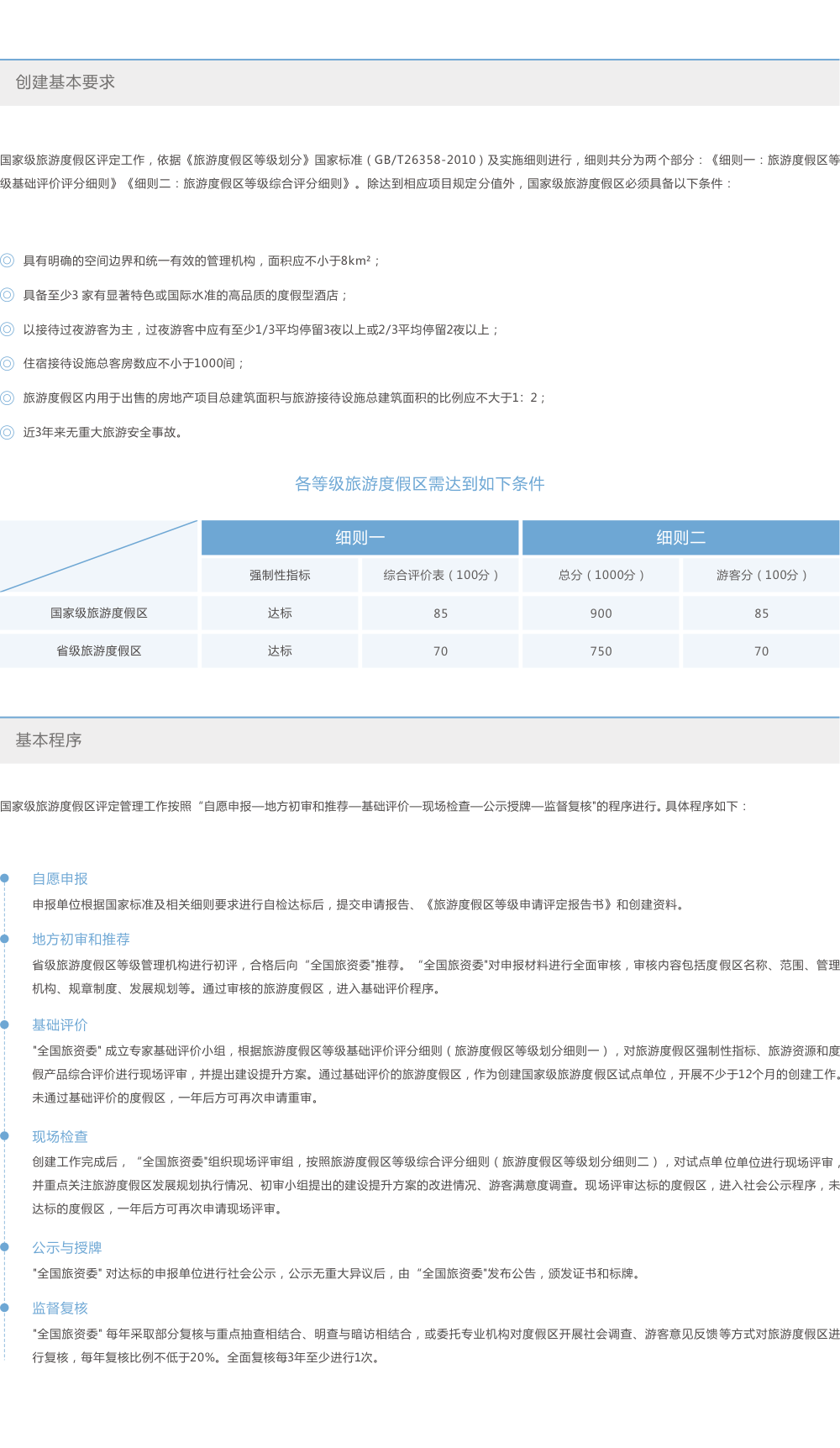Click the 强制性指标 column header
The height and width of the screenshot is (1448, 840).
[x=280, y=575]
